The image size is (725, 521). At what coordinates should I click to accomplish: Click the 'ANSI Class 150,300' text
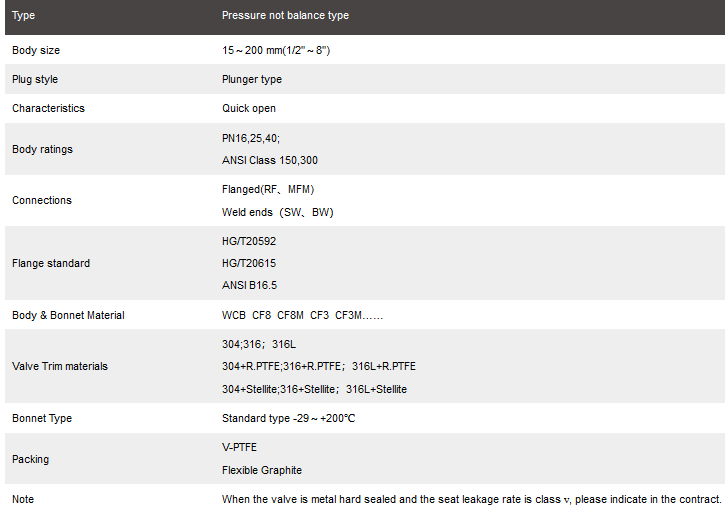click(270, 160)
